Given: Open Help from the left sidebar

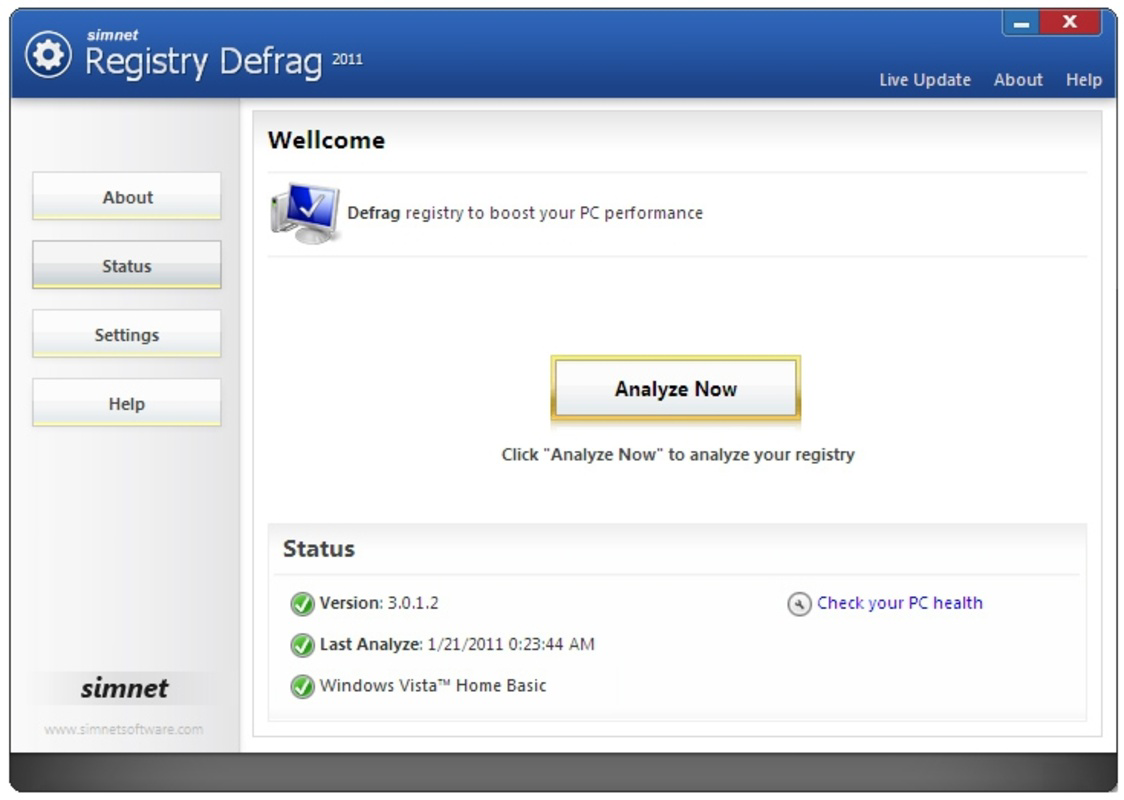Looking at the screenshot, I should click(x=126, y=402).
